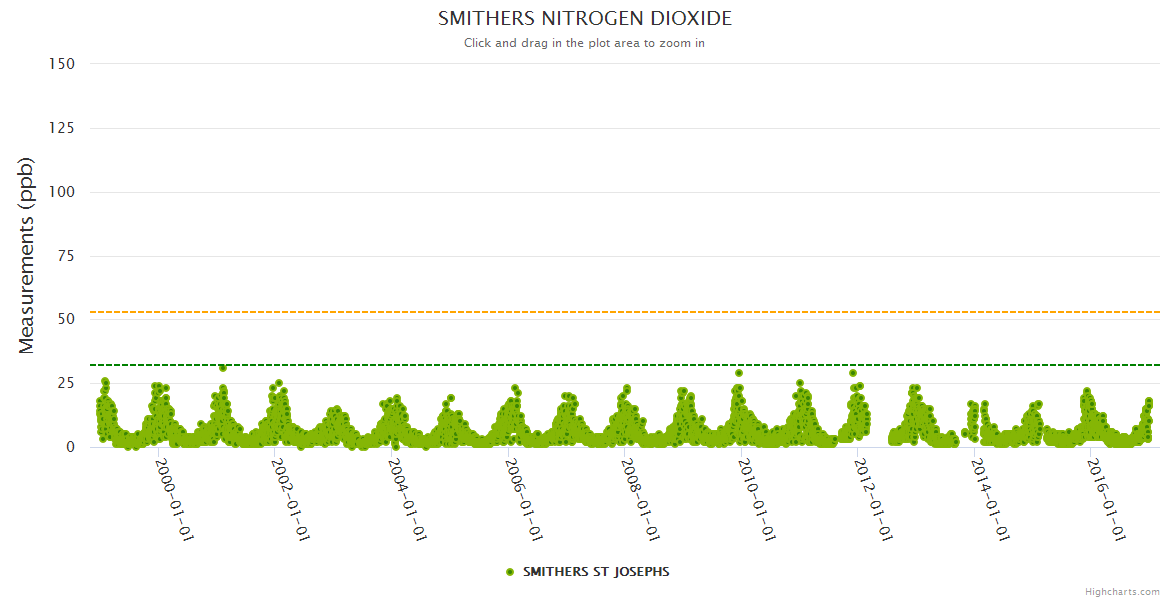
Task: Click the 150 y-axis tick label
Action: click(62, 64)
